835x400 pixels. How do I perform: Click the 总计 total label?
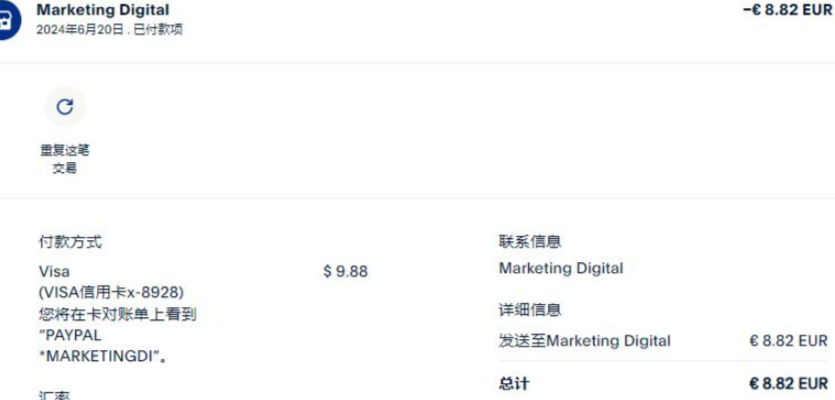coord(514,384)
